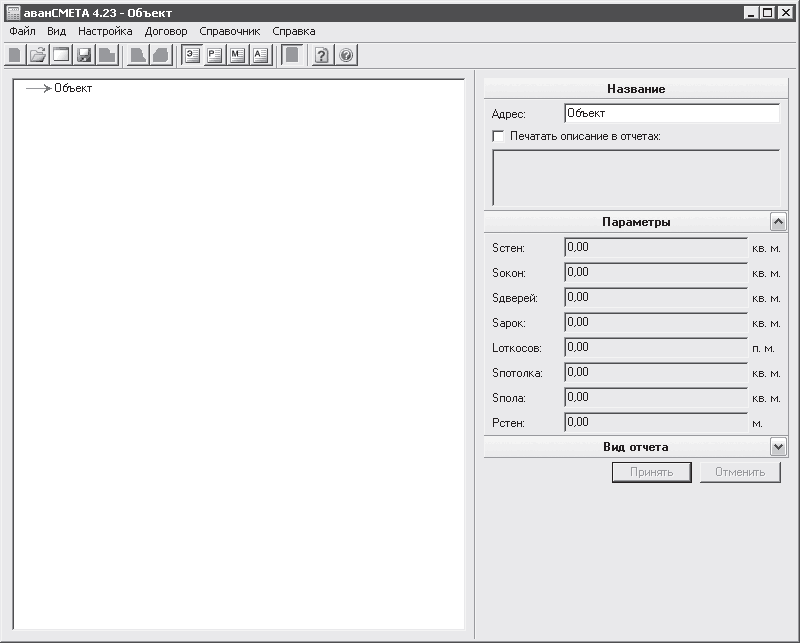Select the Объект tree node
Screen dimensions: 800x643
pos(73,88)
